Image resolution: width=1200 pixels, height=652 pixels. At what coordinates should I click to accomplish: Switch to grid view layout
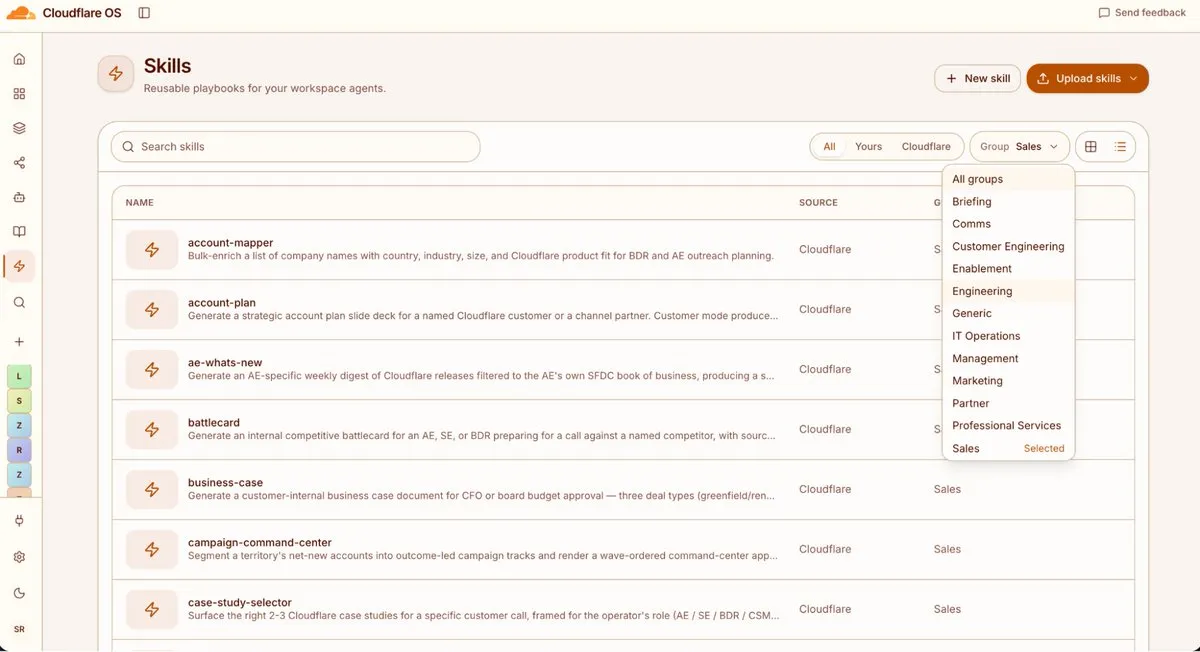(1091, 147)
